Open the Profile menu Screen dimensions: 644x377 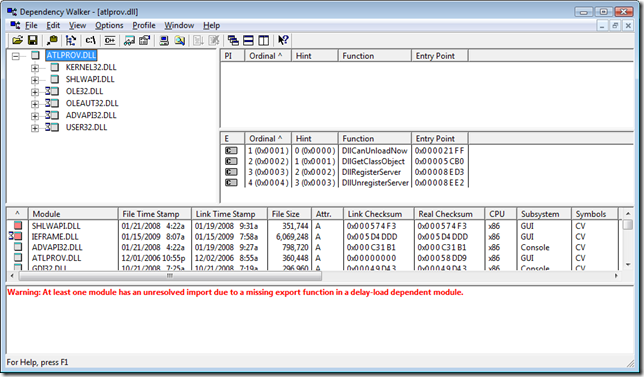(144, 25)
